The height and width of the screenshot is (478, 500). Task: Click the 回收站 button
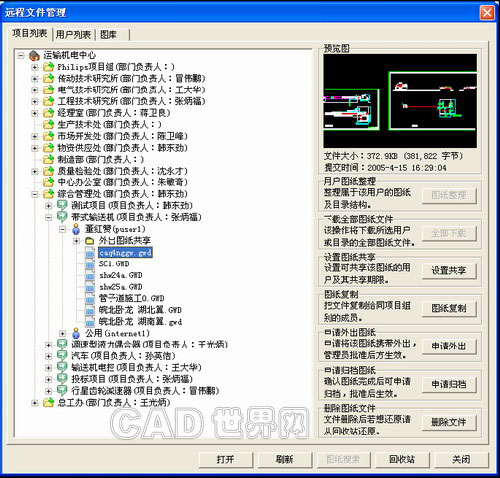click(x=402, y=460)
